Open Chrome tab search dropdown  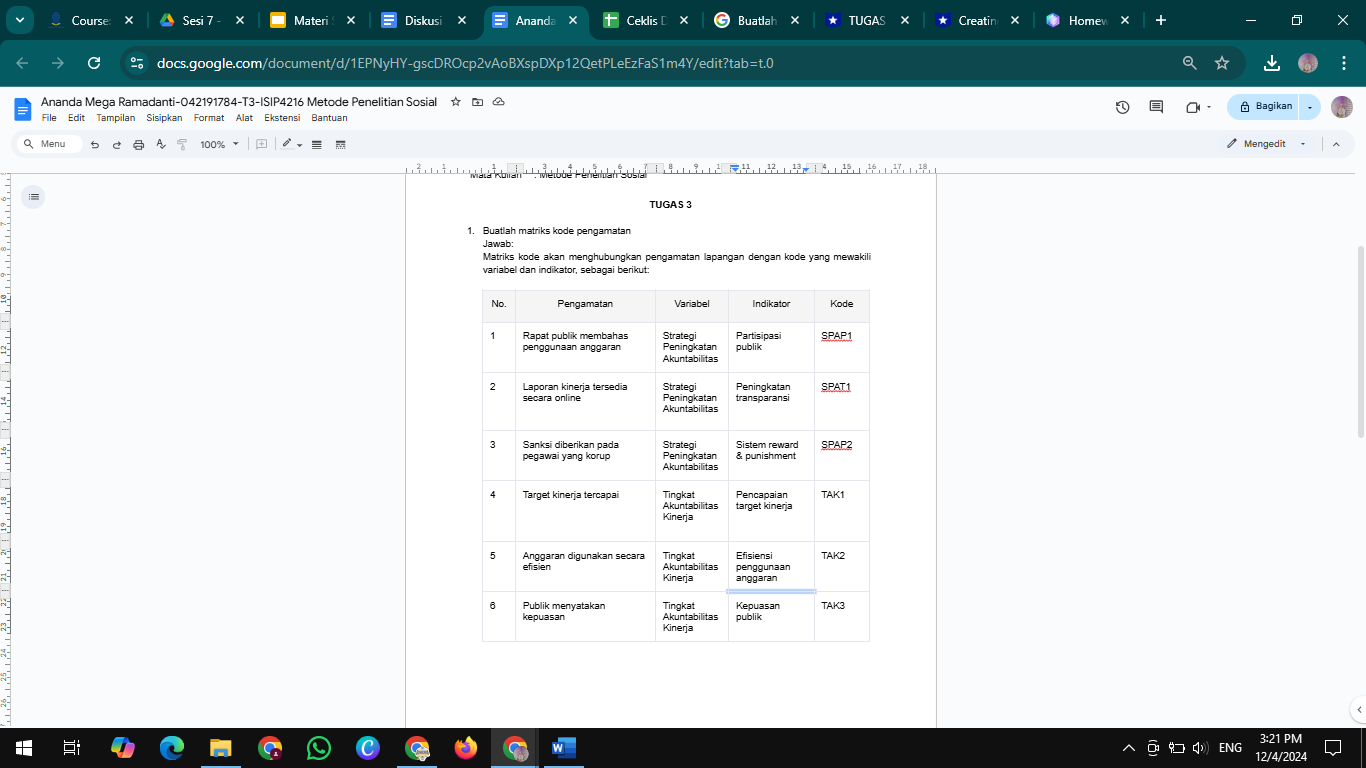pyautogui.click(x=20, y=20)
